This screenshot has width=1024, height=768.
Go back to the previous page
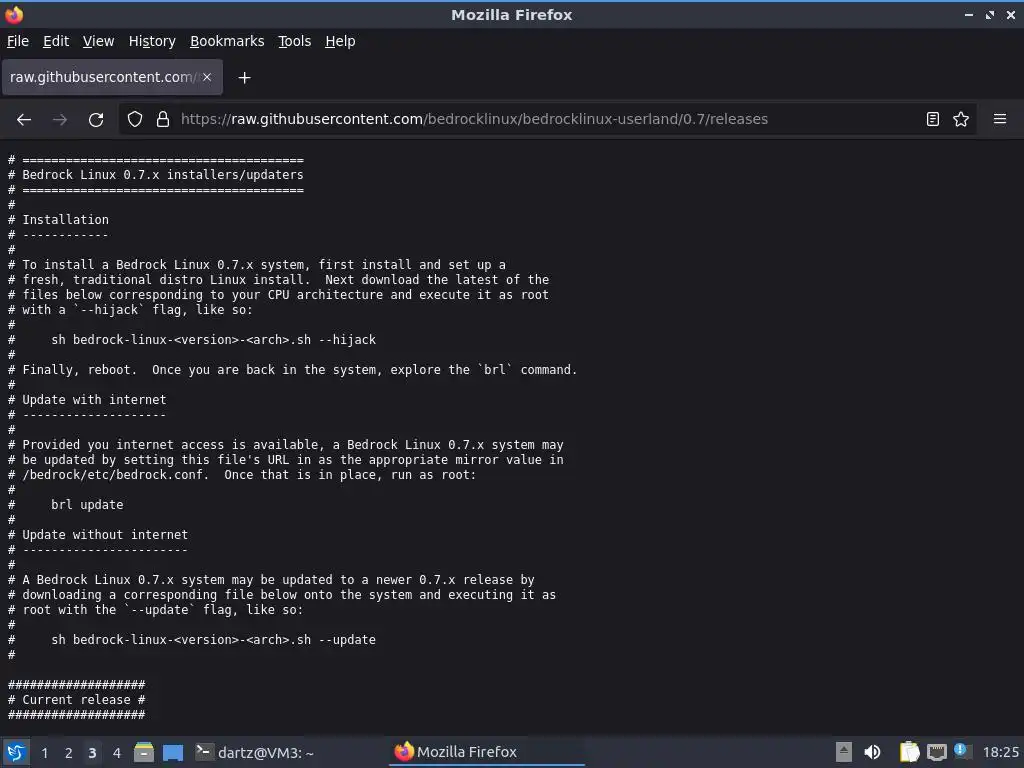pos(24,120)
